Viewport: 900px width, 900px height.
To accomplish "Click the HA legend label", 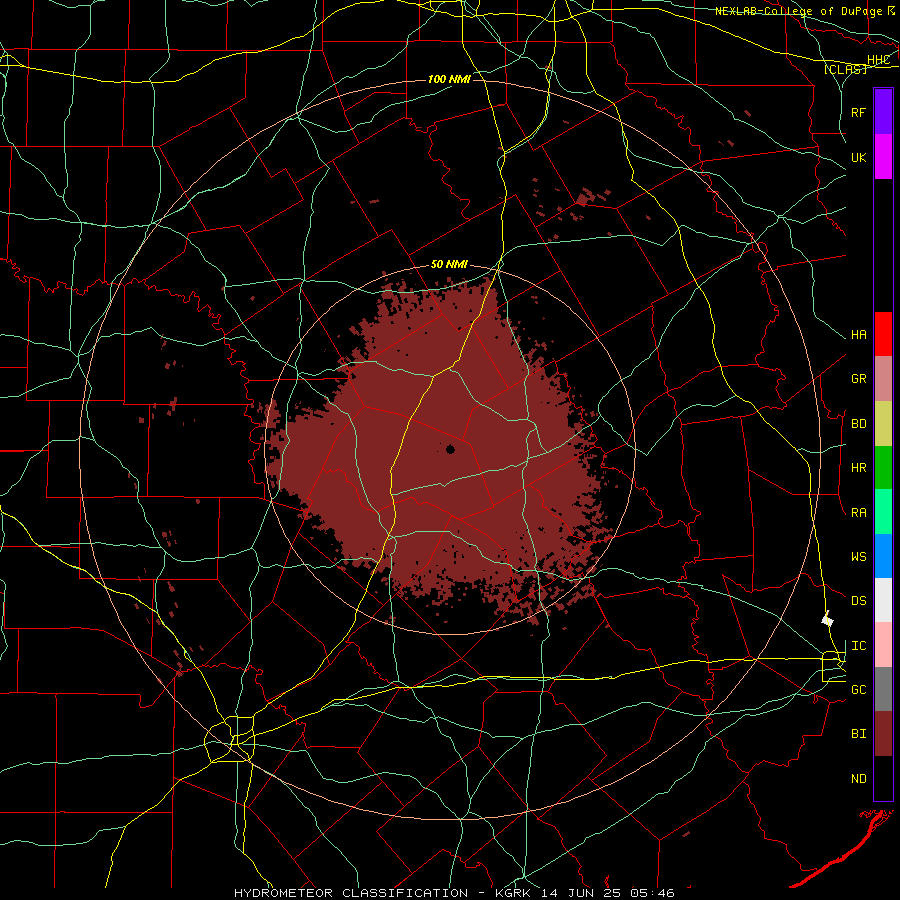I will pos(858,334).
